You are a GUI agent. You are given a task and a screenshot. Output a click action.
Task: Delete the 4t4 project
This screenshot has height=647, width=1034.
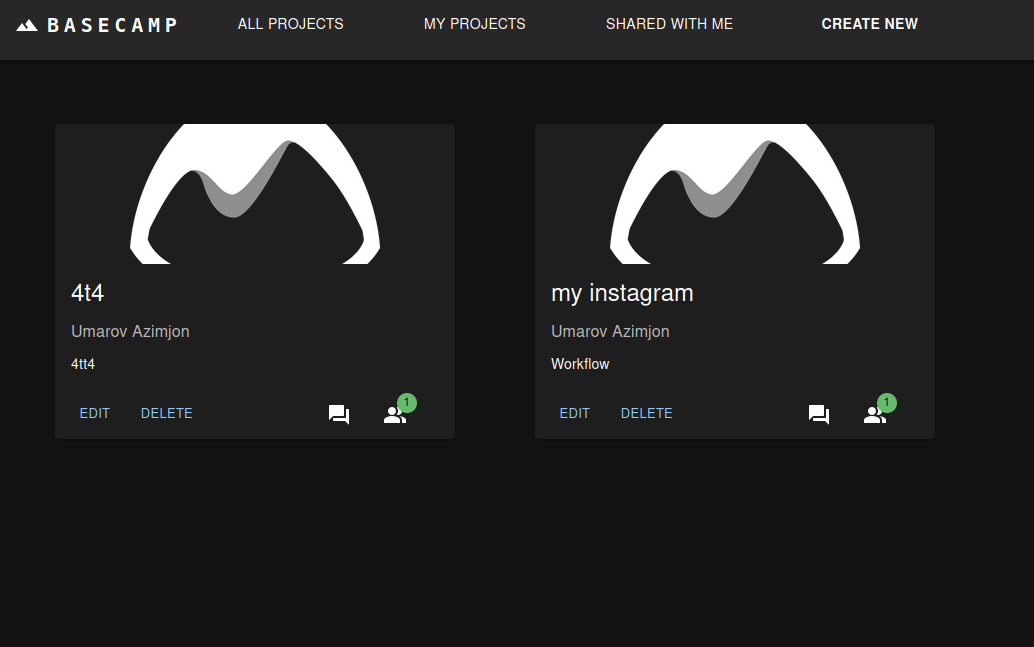coord(166,413)
